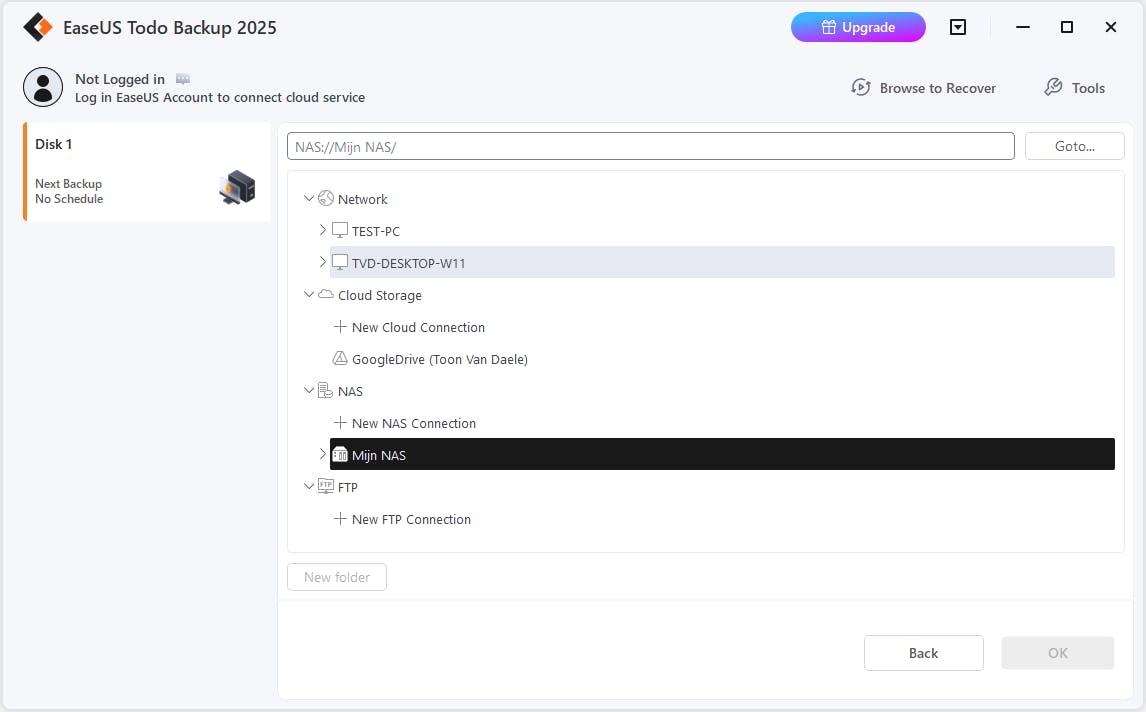Click the plus icon for New FTP Connection
This screenshot has height=712, width=1146.
point(340,518)
